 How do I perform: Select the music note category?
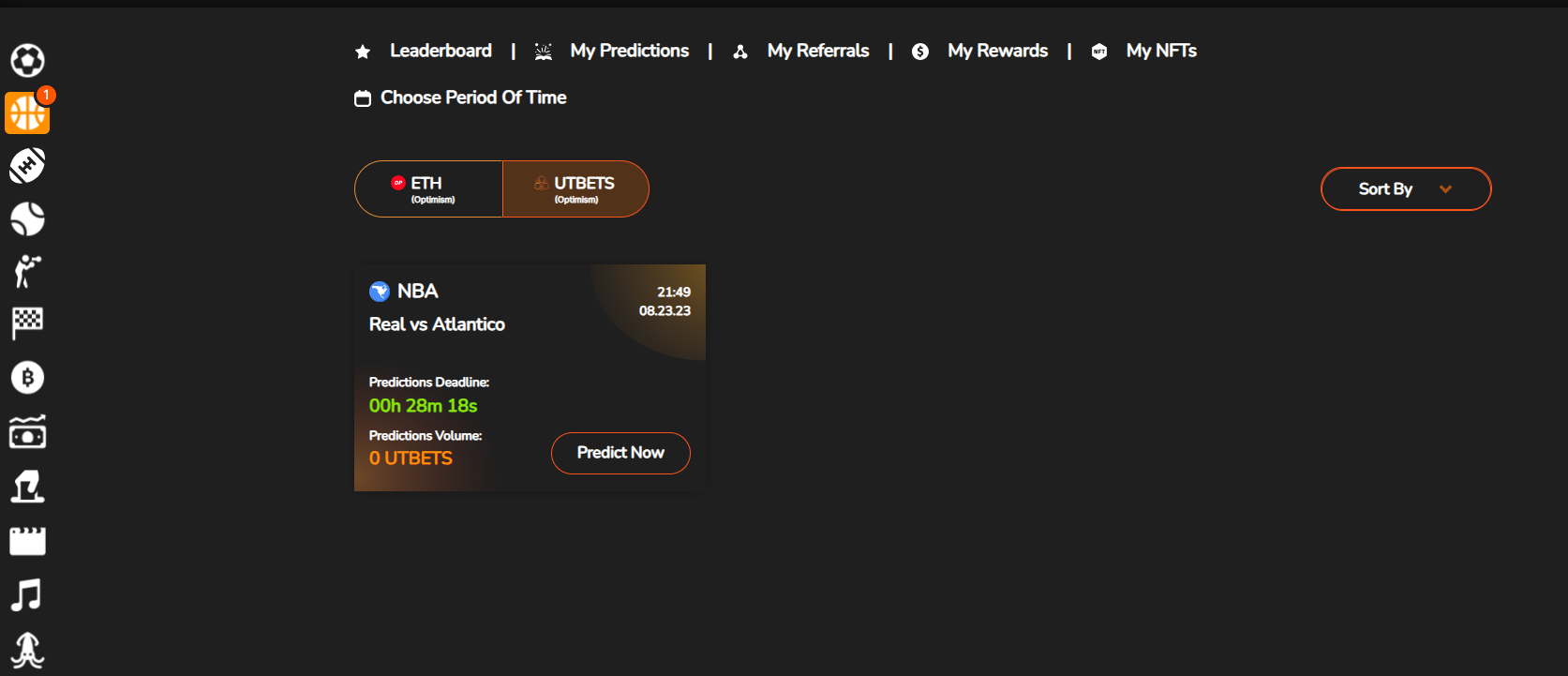click(x=27, y=595)
